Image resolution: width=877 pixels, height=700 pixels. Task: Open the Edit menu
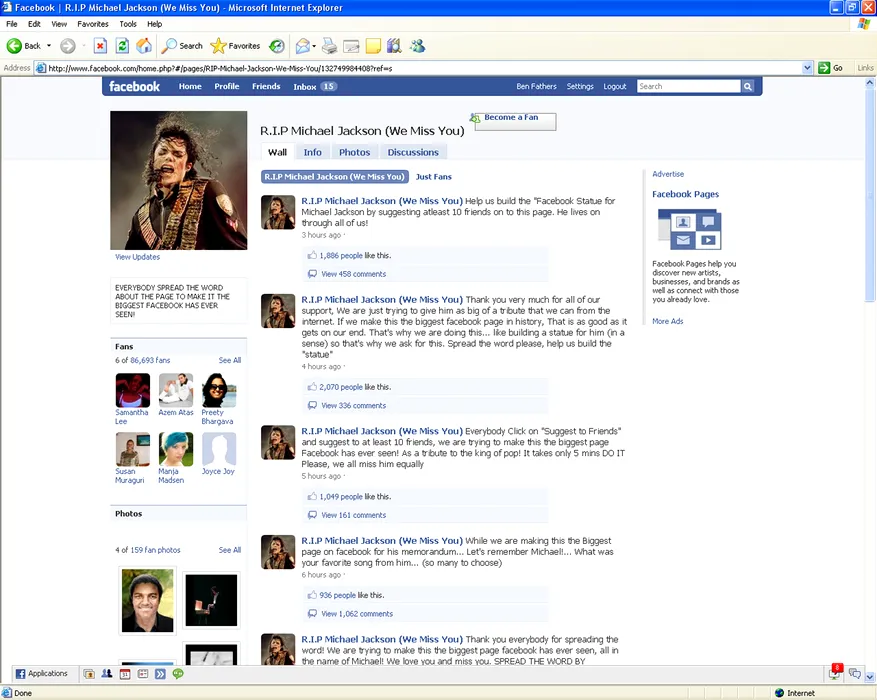[34, 24]
